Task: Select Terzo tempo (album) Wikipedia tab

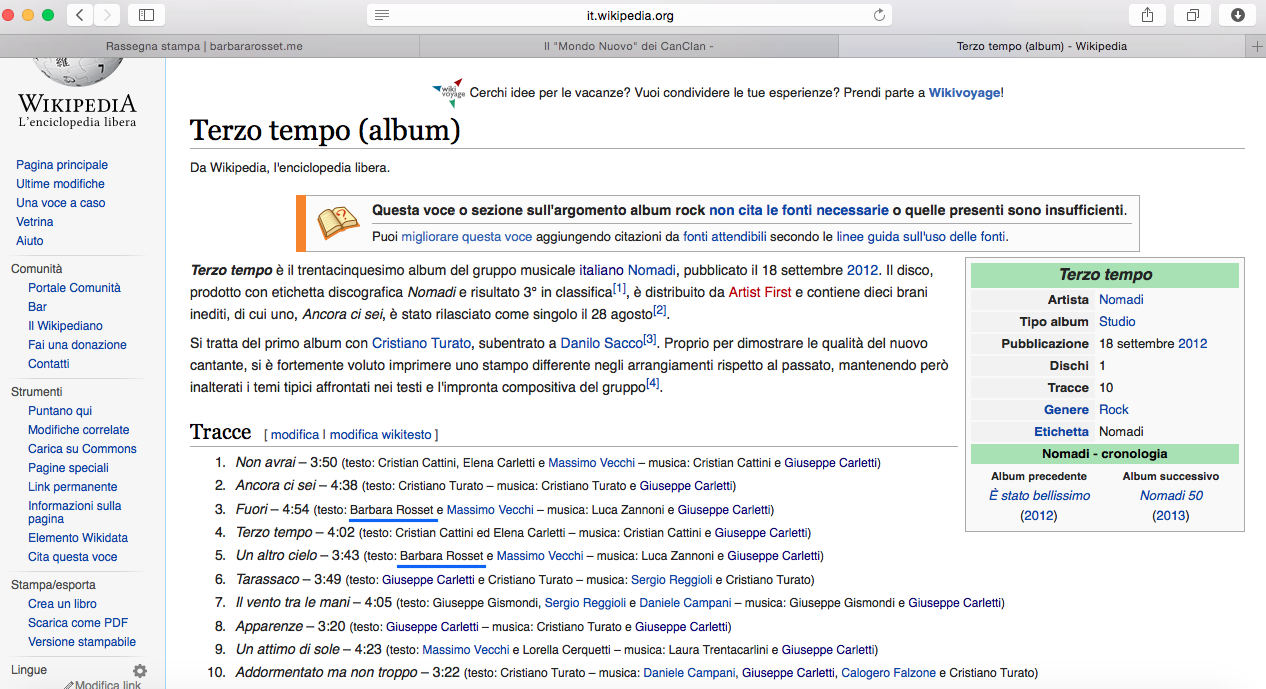Action: 1042,46
